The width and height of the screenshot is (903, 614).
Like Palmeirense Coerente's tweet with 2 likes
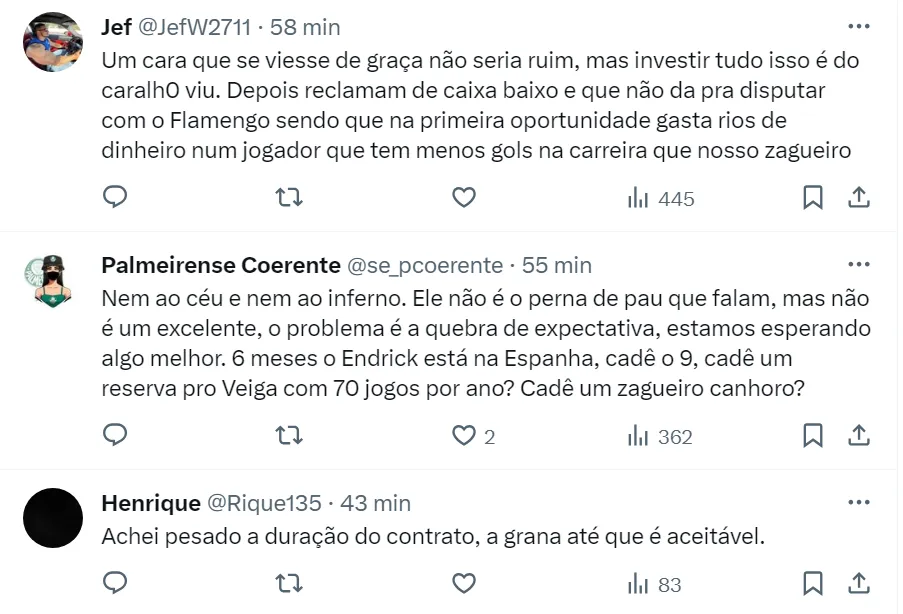point(463,436)
